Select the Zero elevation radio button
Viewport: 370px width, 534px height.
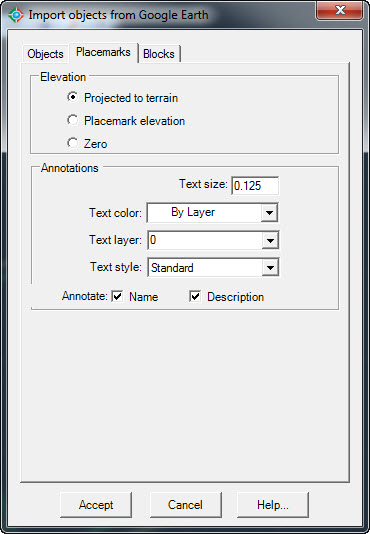tap(72, 143)
